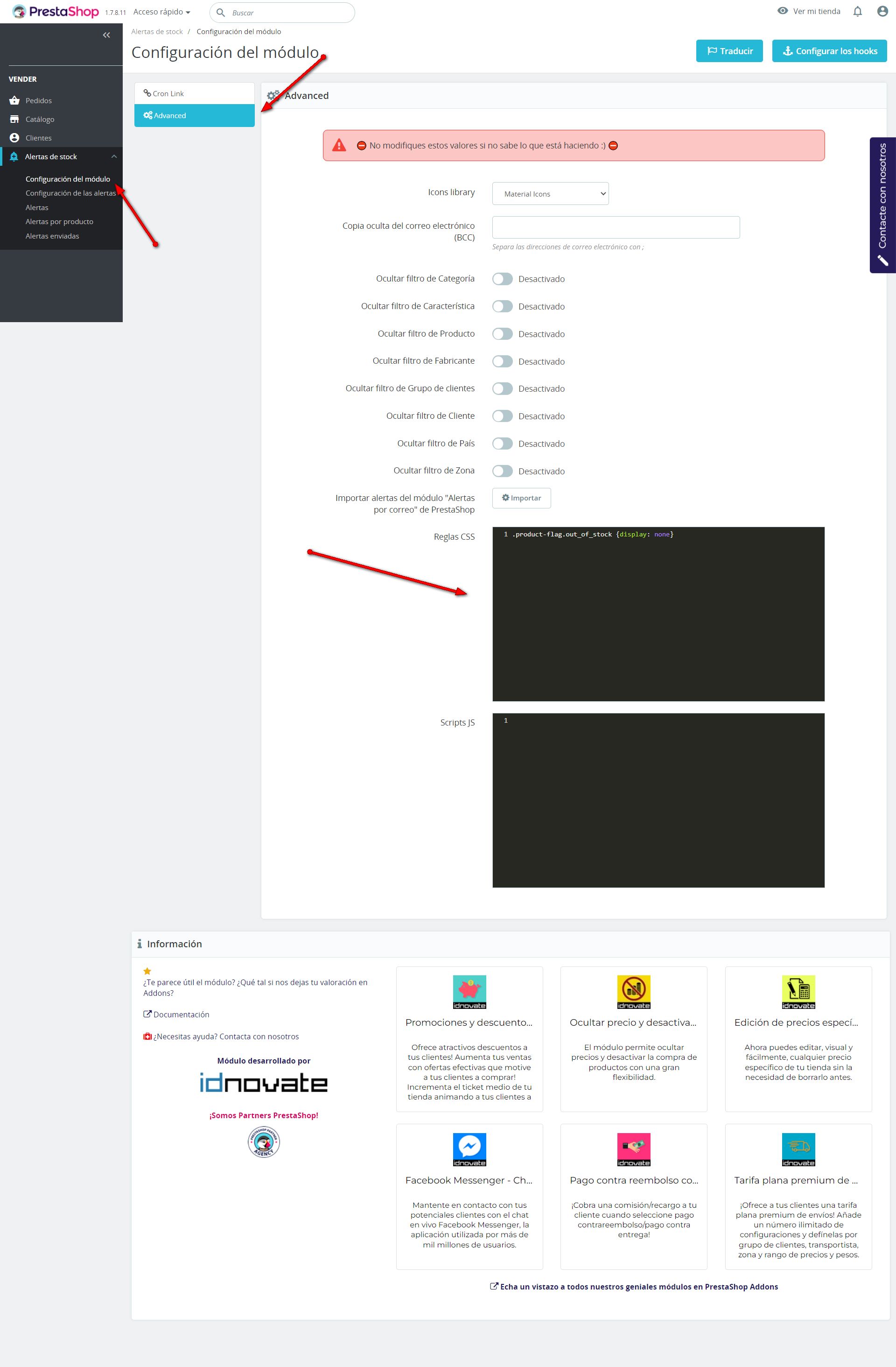Toggle Ocultar filtro de Fabricante switch
Viewport: 896px width, 1367px height.
click(x=502, y=361)
